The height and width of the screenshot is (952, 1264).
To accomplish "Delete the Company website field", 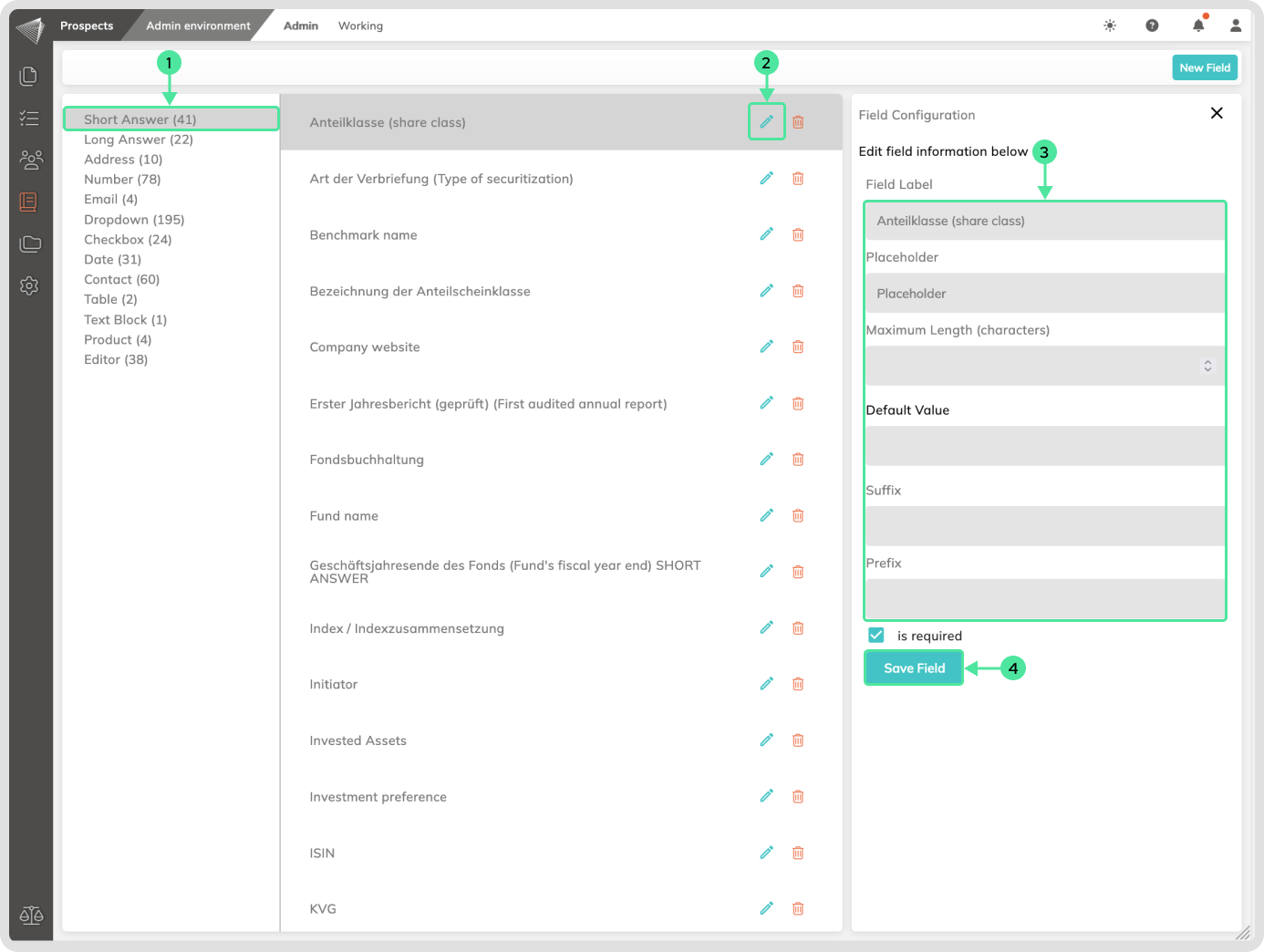I will pyautogui.click(x=798, y=347).
